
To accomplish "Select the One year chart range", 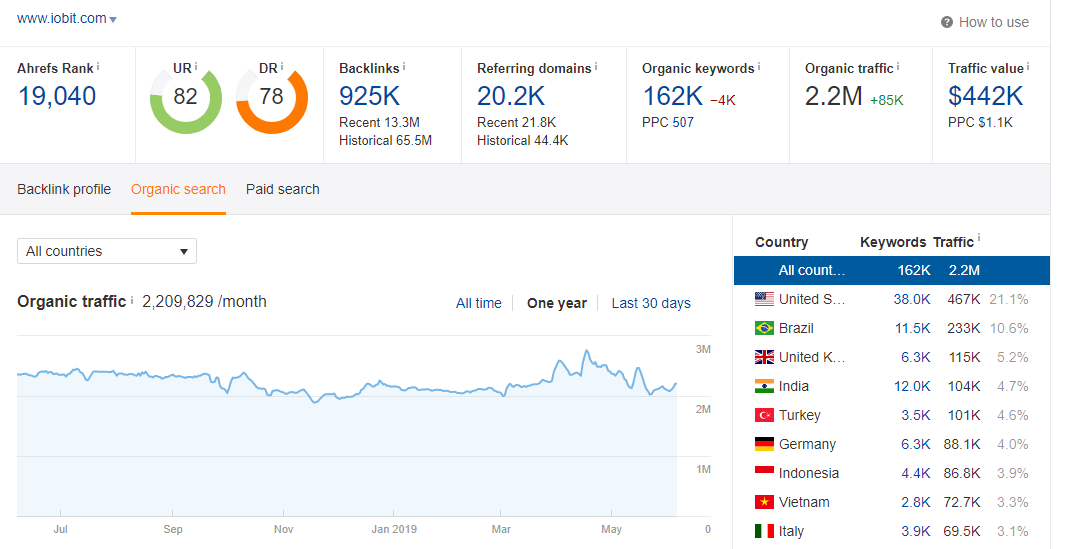I will point(557,303).
